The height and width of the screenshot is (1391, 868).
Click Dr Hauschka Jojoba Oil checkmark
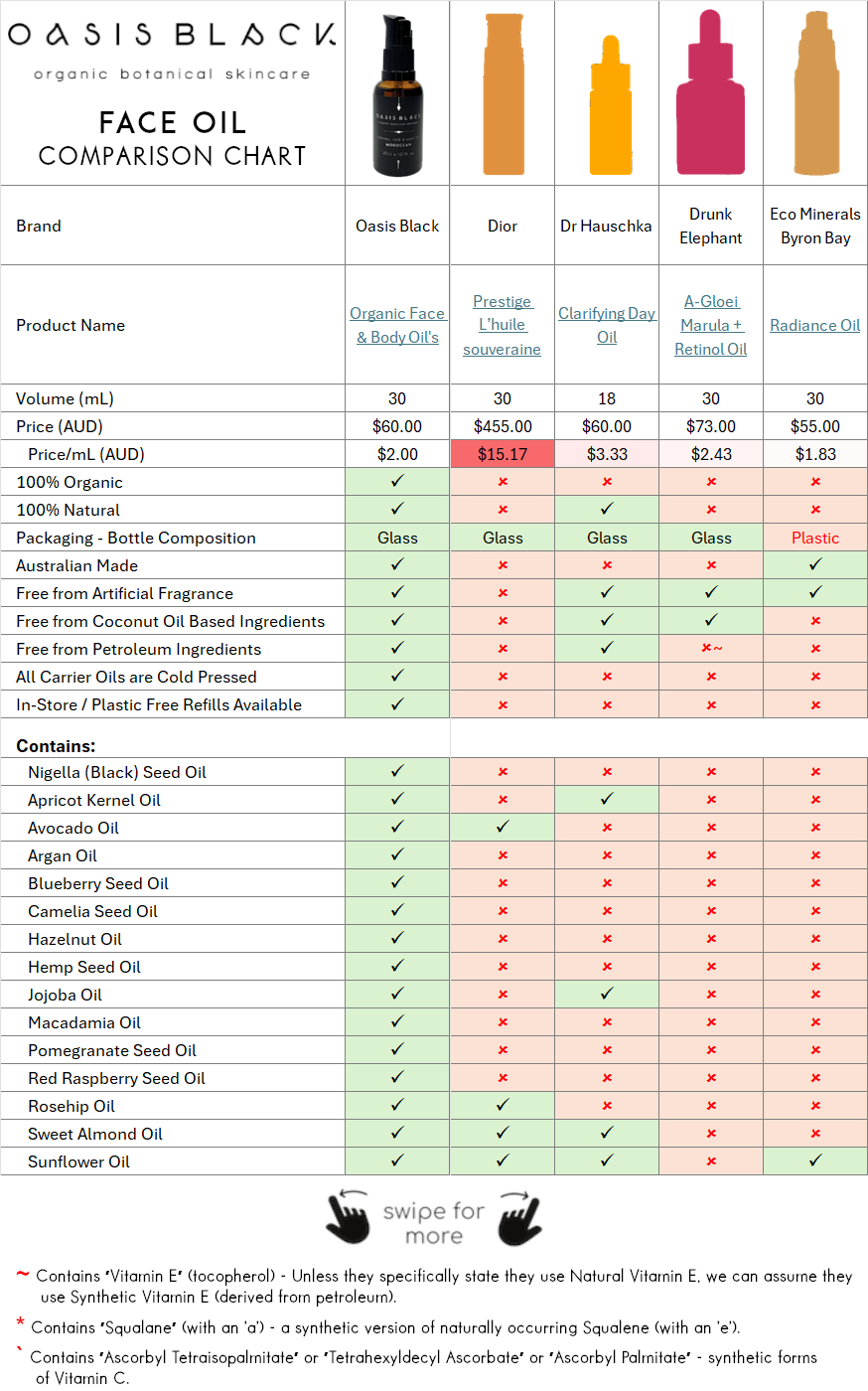(607, 994)
